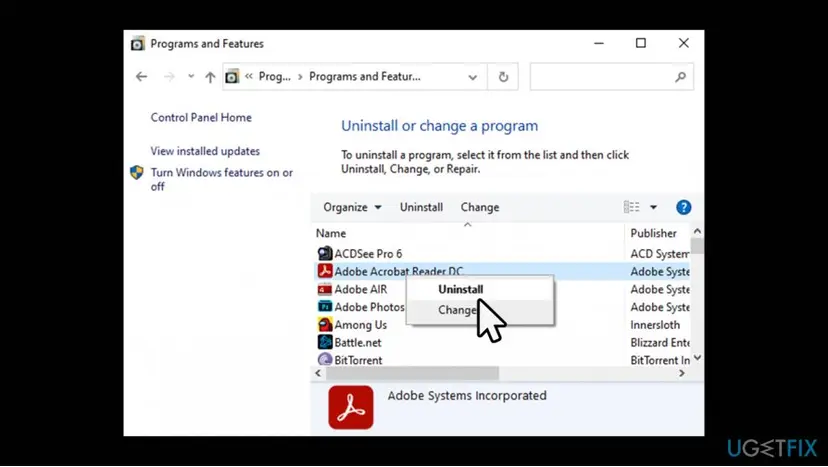Click the view layout icon
828x467 pixels.
point(632,207)
